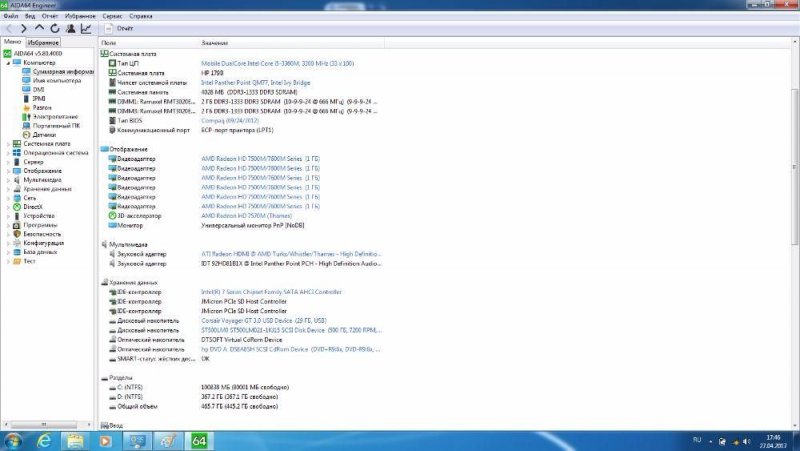
Task: Open the ST500LM0 SCSI Disk Device link
Action: (290, 330)
